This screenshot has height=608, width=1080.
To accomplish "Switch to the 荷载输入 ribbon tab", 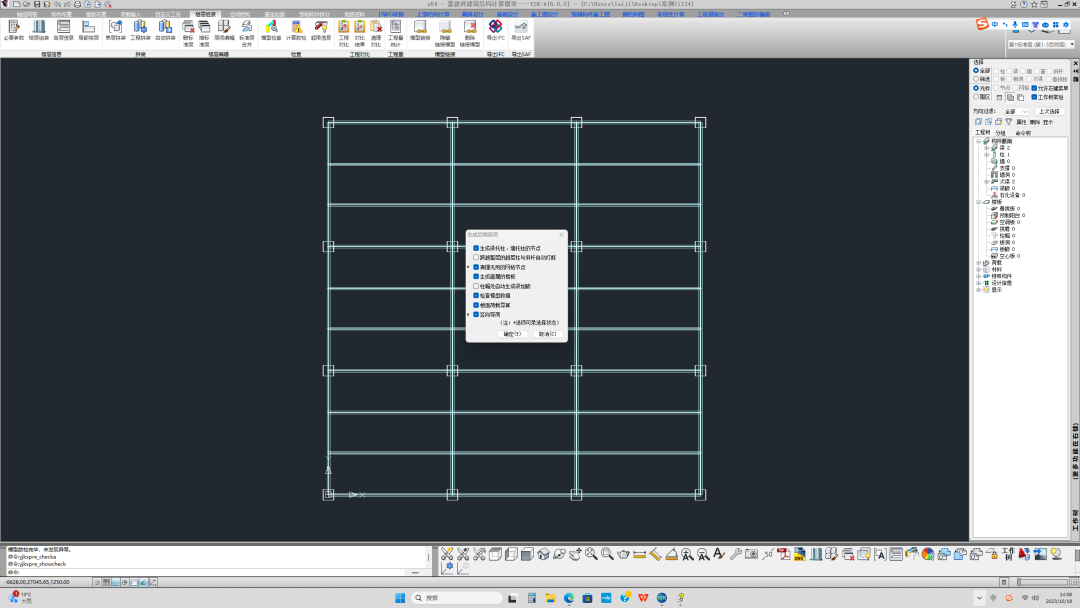I will point(130,14).
